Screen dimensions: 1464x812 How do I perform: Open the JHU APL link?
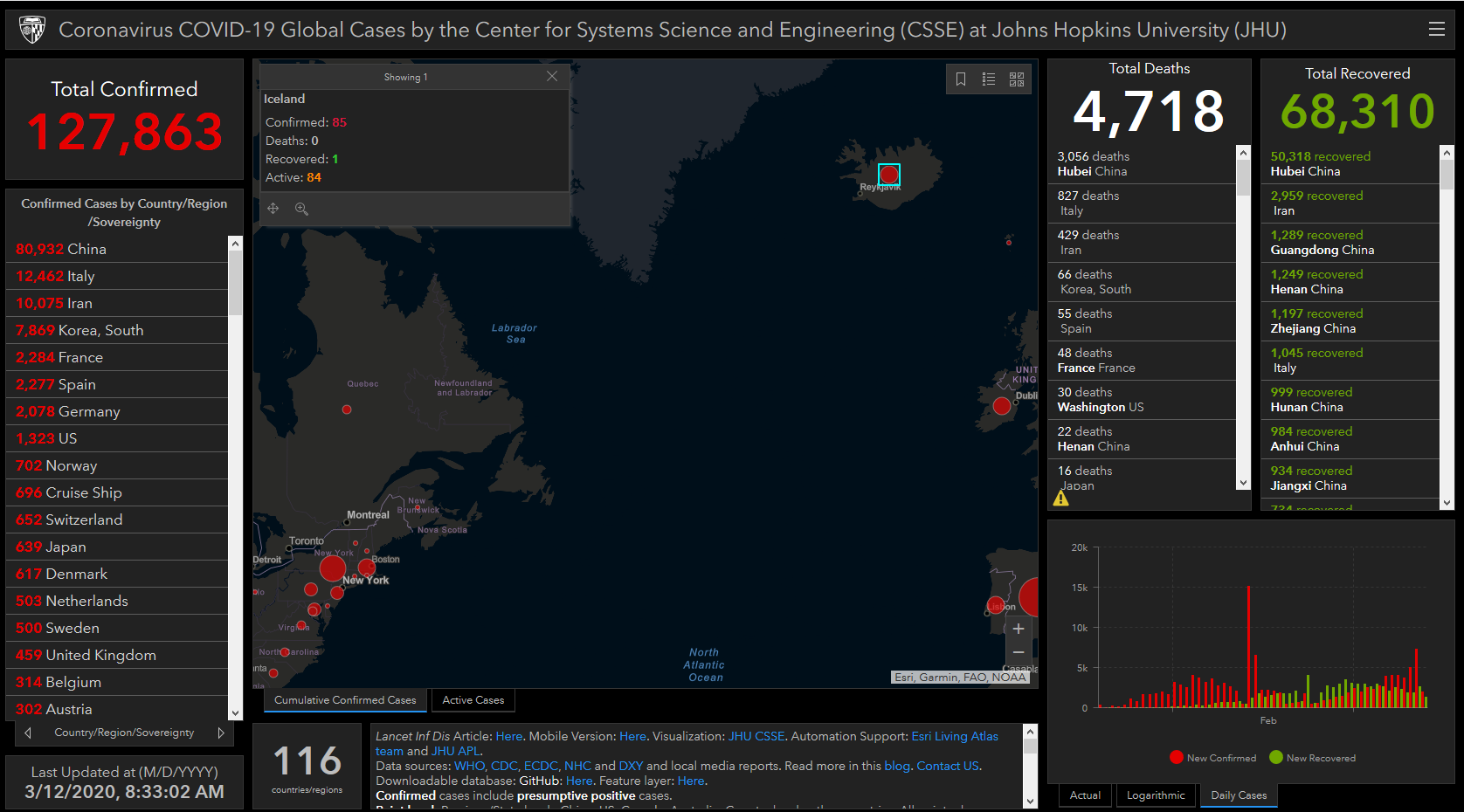(x=456, y=751)
